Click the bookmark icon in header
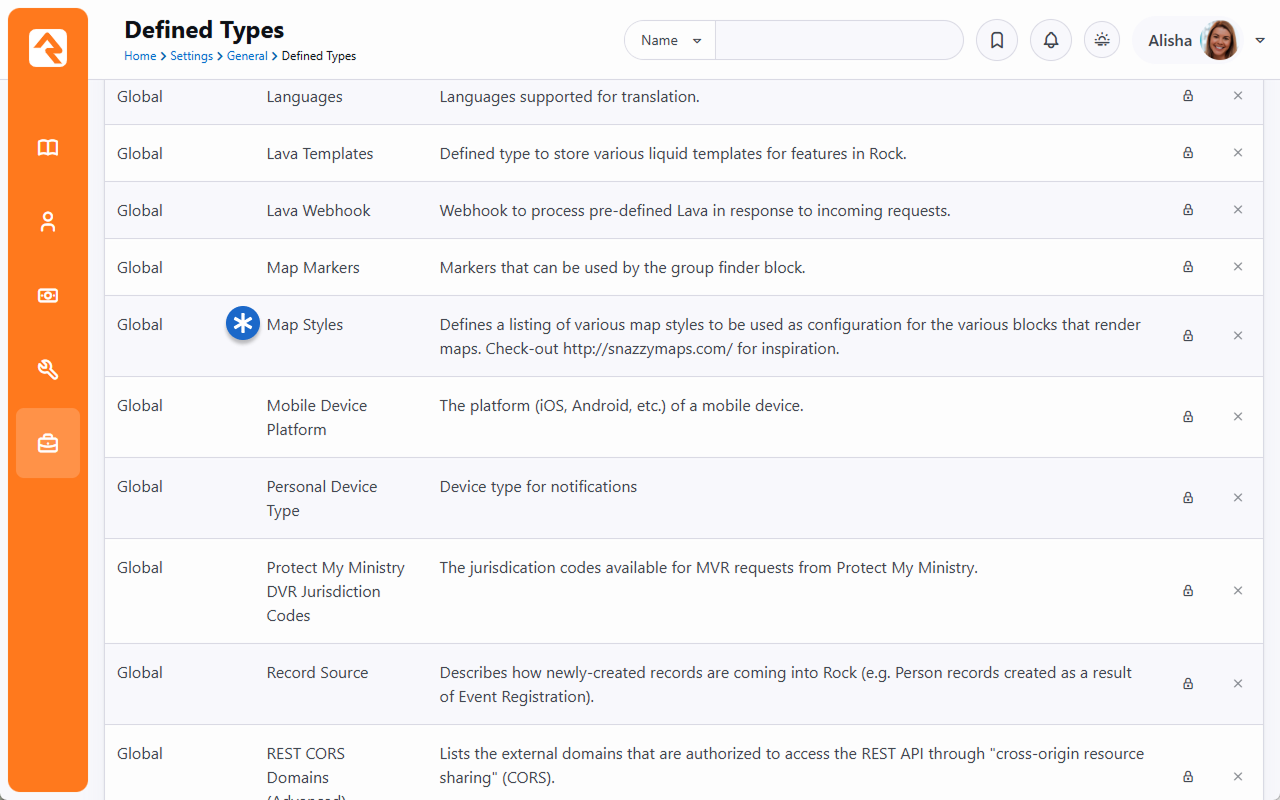This screenshot has height=800, width=1280. (997, 40)
